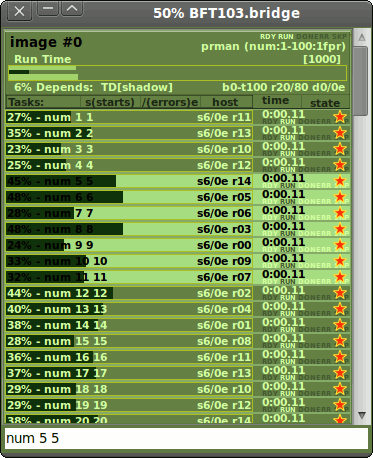Select task 40% - num 13 13
The width and height of the screenshot is (373, 458).
(129, 309)
